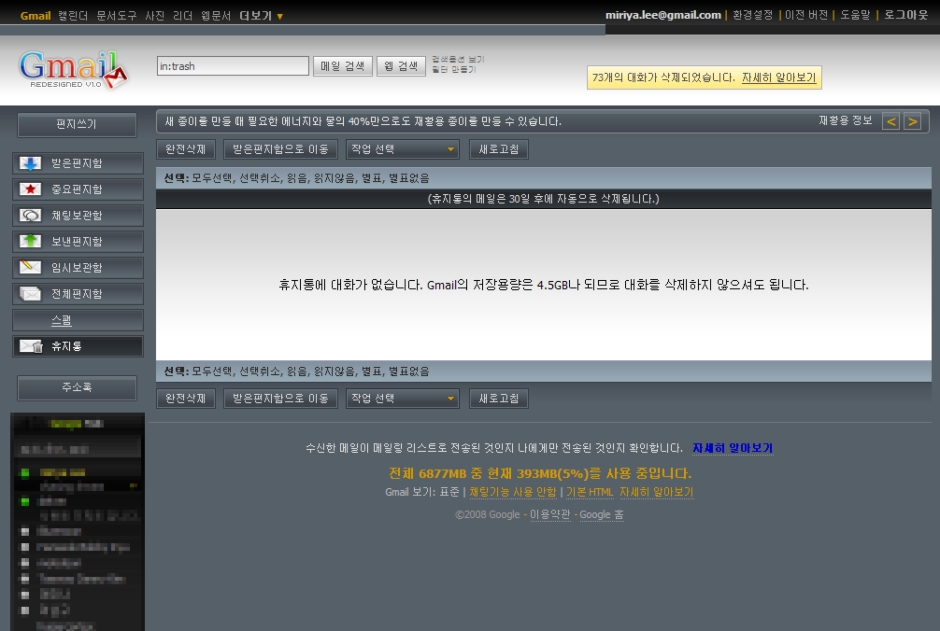This screenshot has width=940, height=631.
Task: Click 별표없음 in the upper selection bar
Action: click(x=409, y=178)
